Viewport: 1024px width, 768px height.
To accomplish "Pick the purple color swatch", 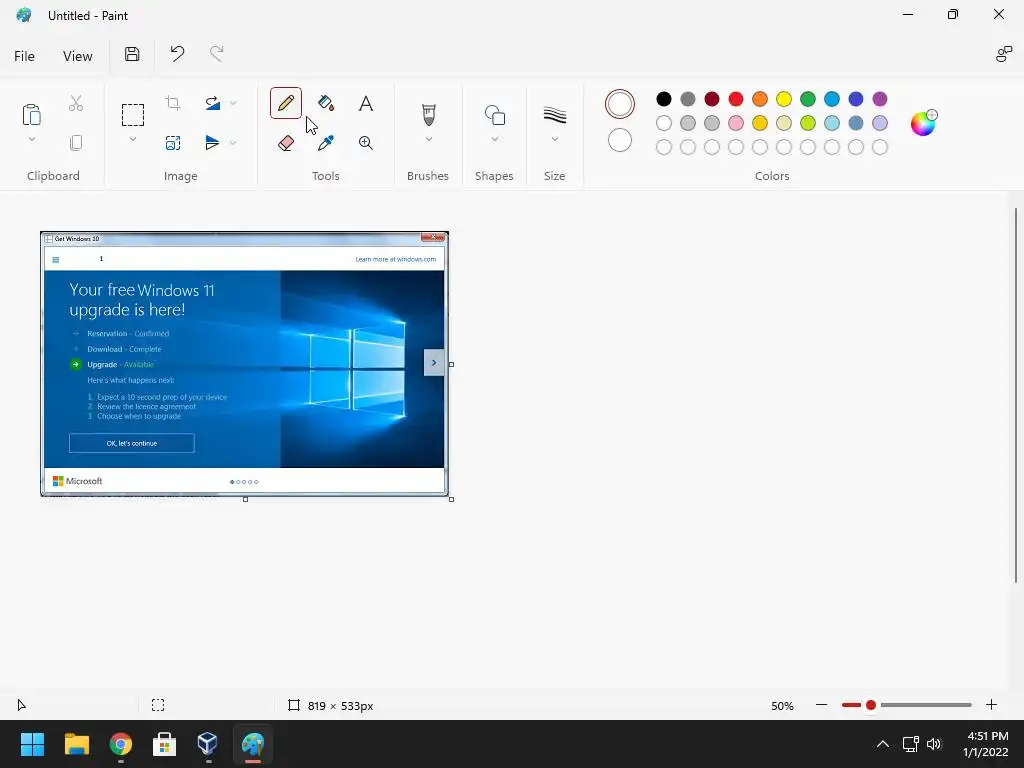I will (x=880, y=99).
